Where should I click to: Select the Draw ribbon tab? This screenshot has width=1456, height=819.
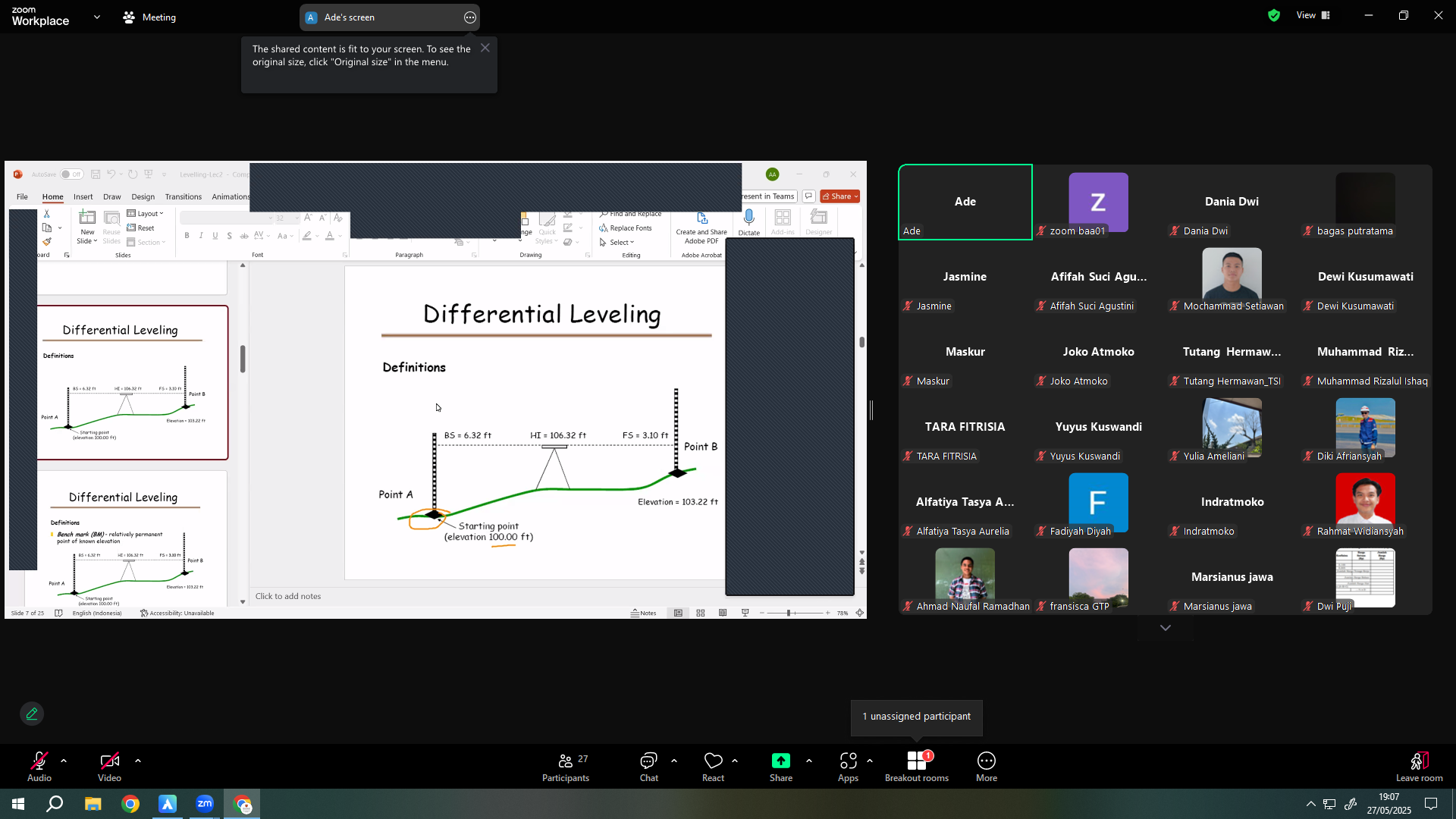point(112,196)
